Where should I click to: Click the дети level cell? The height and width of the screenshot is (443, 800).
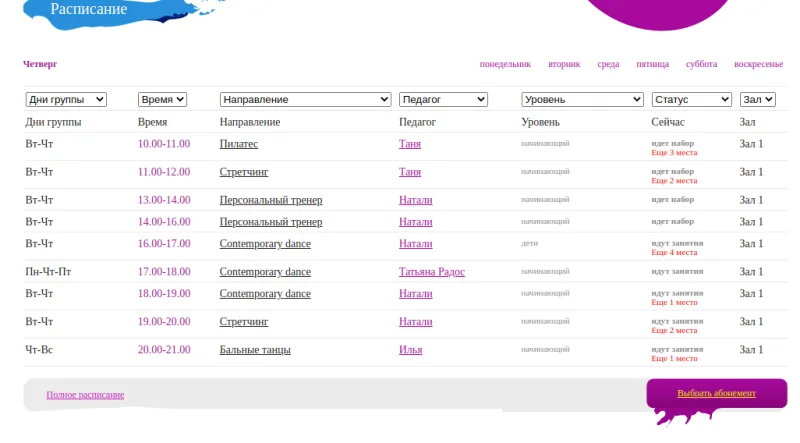(530, 243)
